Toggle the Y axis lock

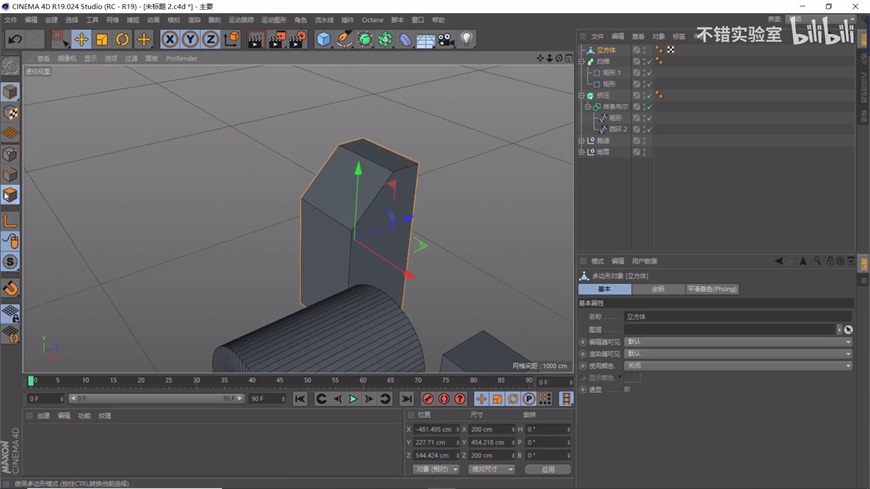(x=190, y=39)
